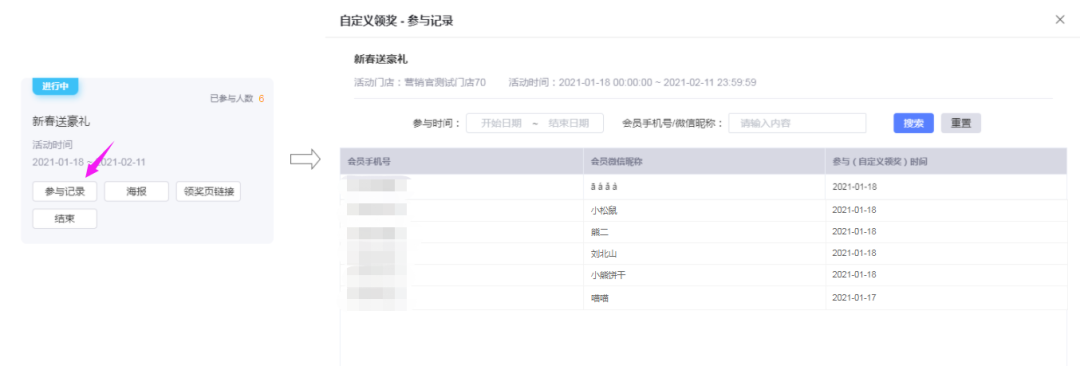
Task: Close the 参与记录 dialog with the X
Action: tap(1060, 20)
